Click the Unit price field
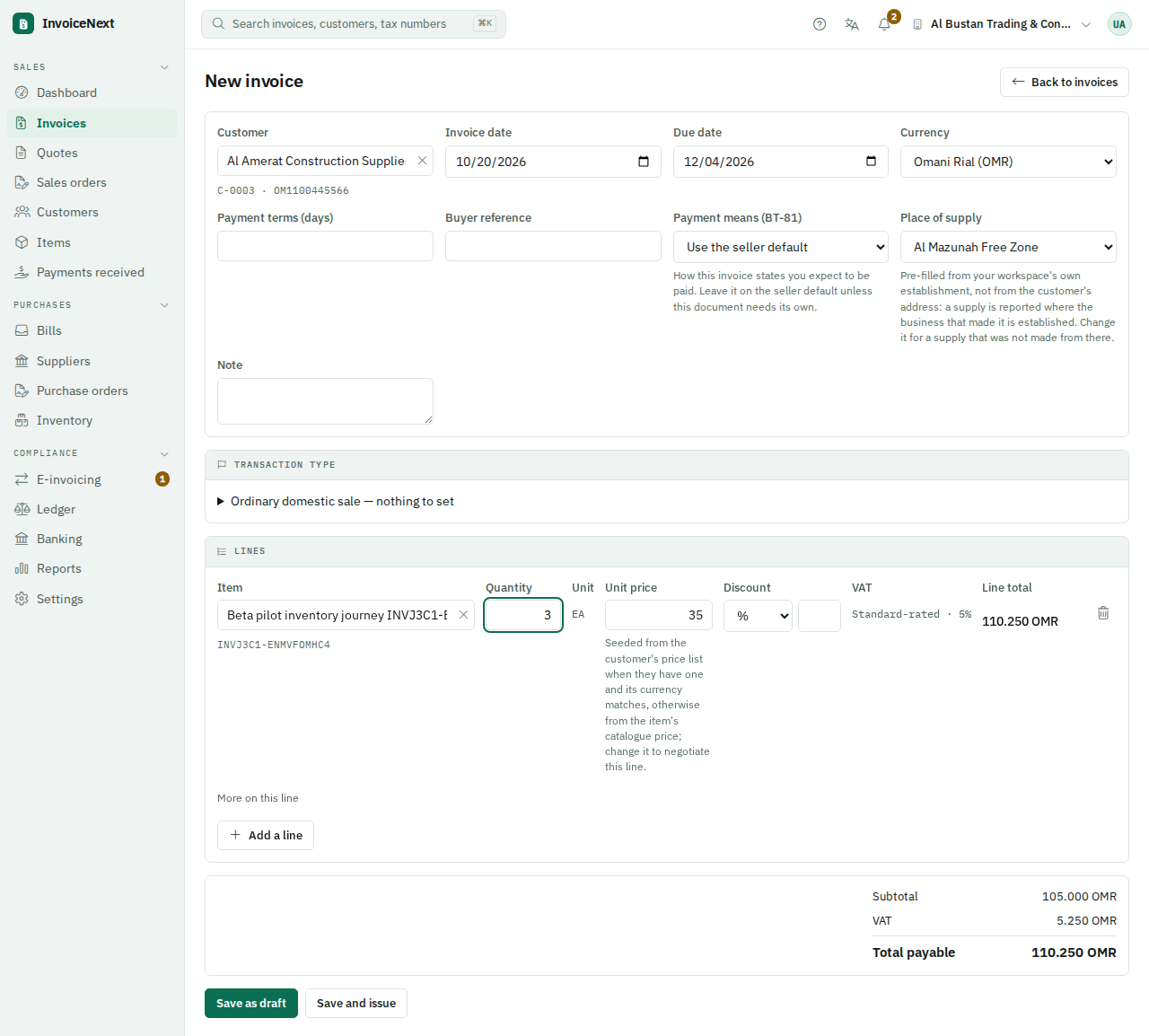Viewport: 1149px width, 1036px height. [x=659, y=615]
